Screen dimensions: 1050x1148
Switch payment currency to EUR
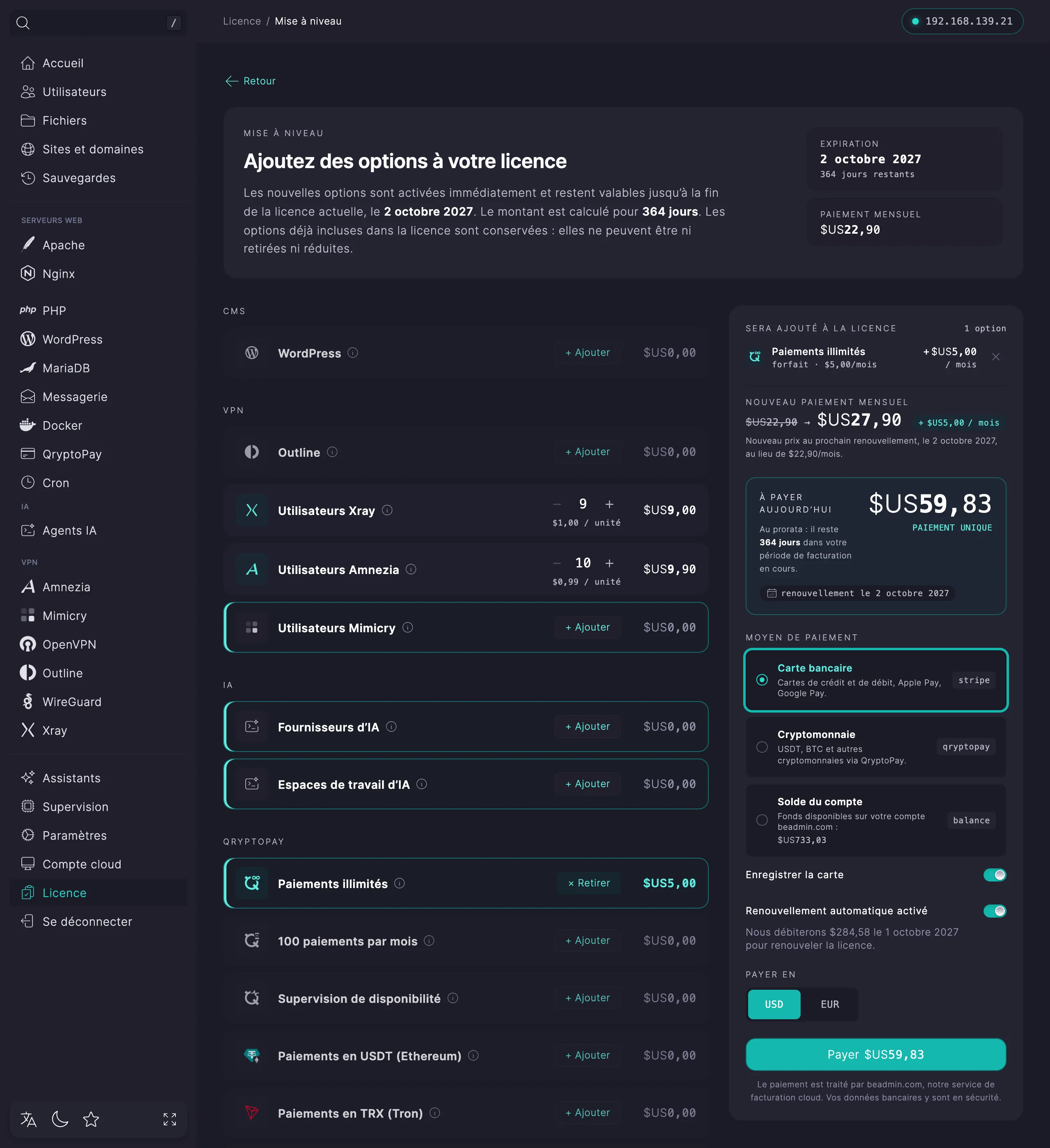click(x=829, y=1004)
